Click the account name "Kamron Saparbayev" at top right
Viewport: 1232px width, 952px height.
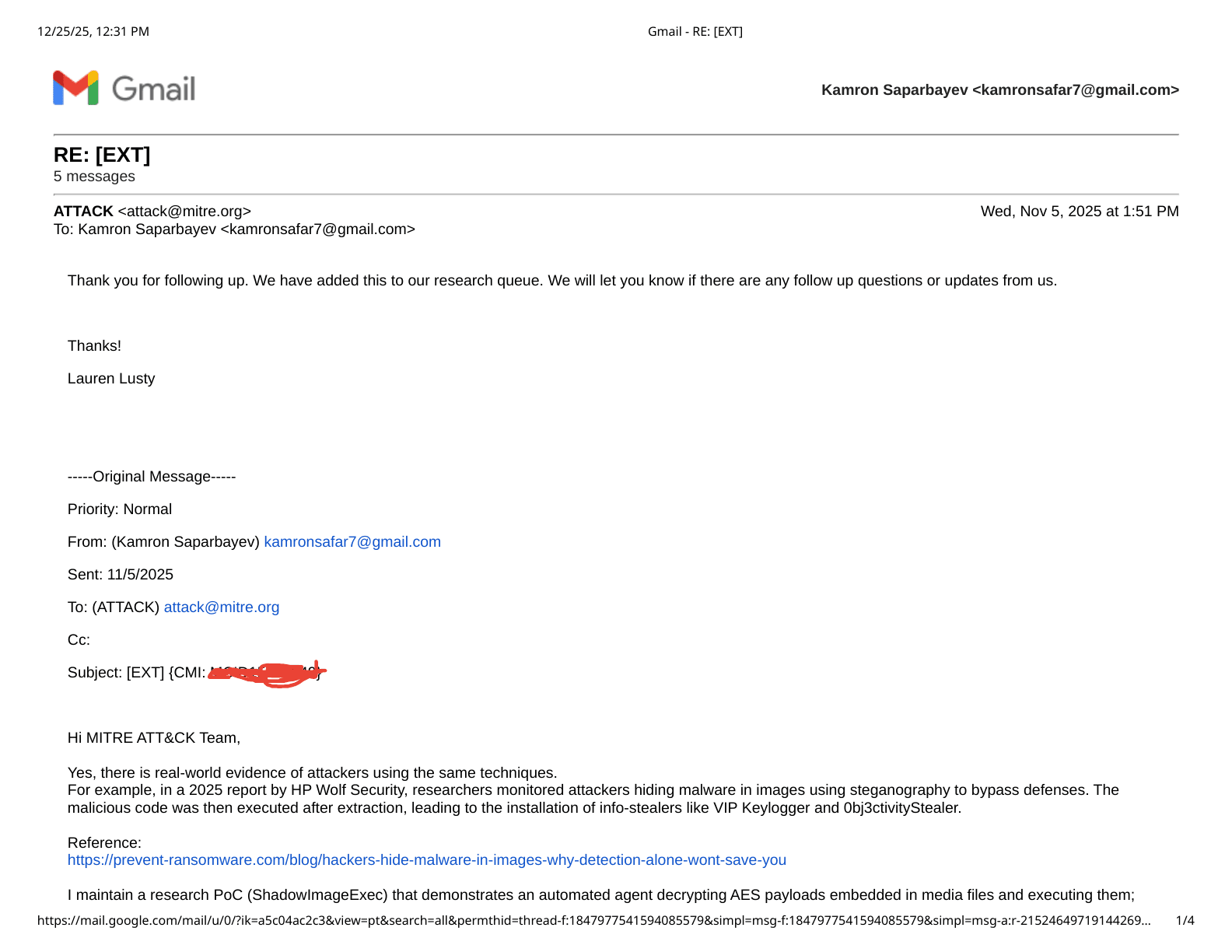coord(894,90)
